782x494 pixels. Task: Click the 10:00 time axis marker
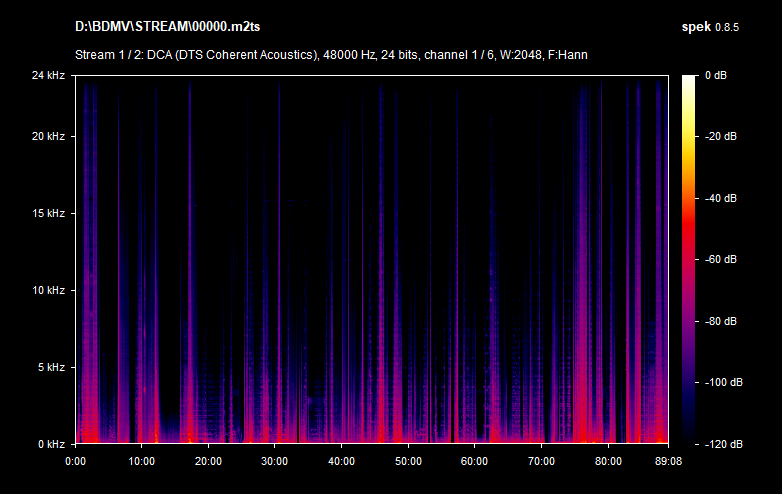[142, 461]
